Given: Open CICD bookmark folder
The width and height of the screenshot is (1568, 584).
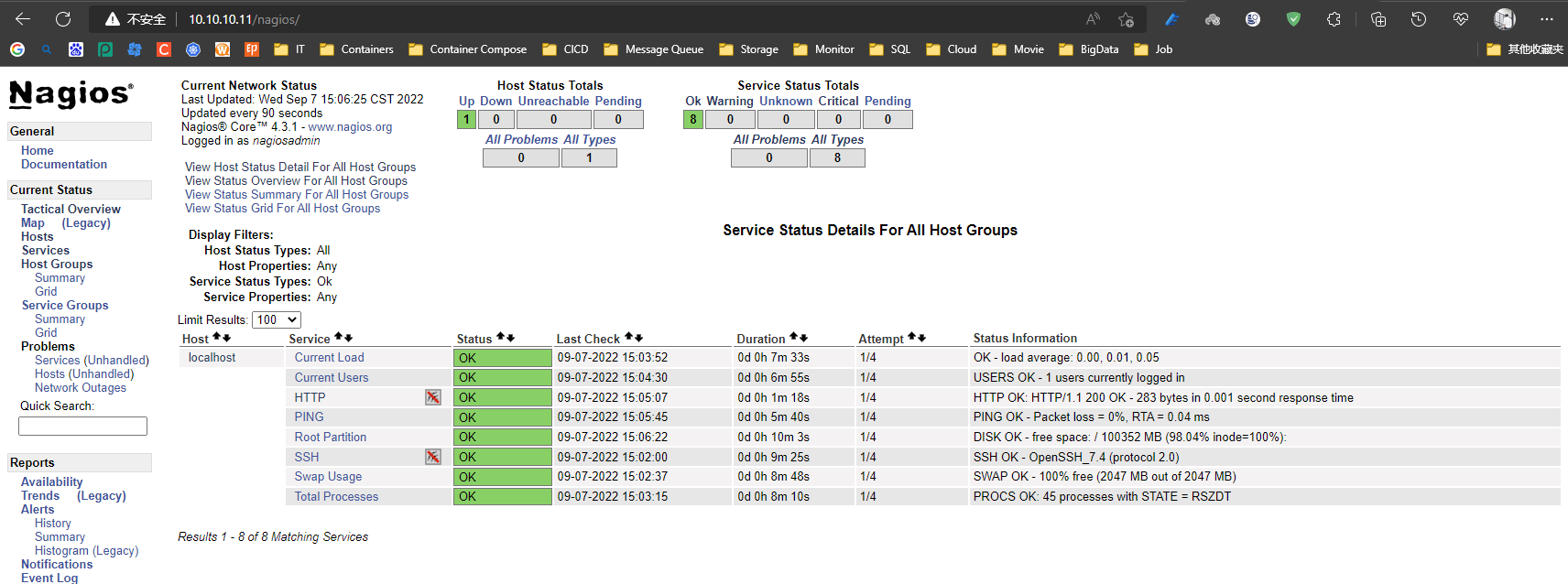Looking at the screenshot, I should pos(565,49).
